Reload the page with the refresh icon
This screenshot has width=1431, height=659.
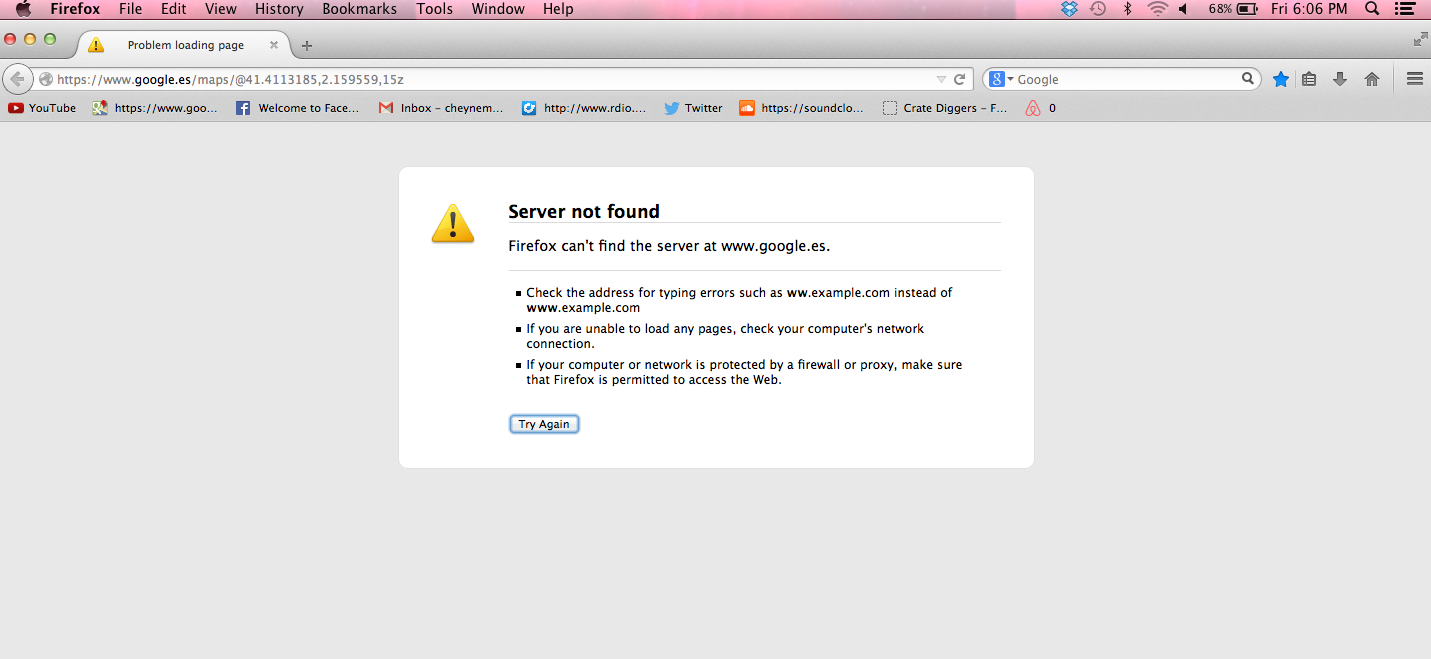pos(959,79)
